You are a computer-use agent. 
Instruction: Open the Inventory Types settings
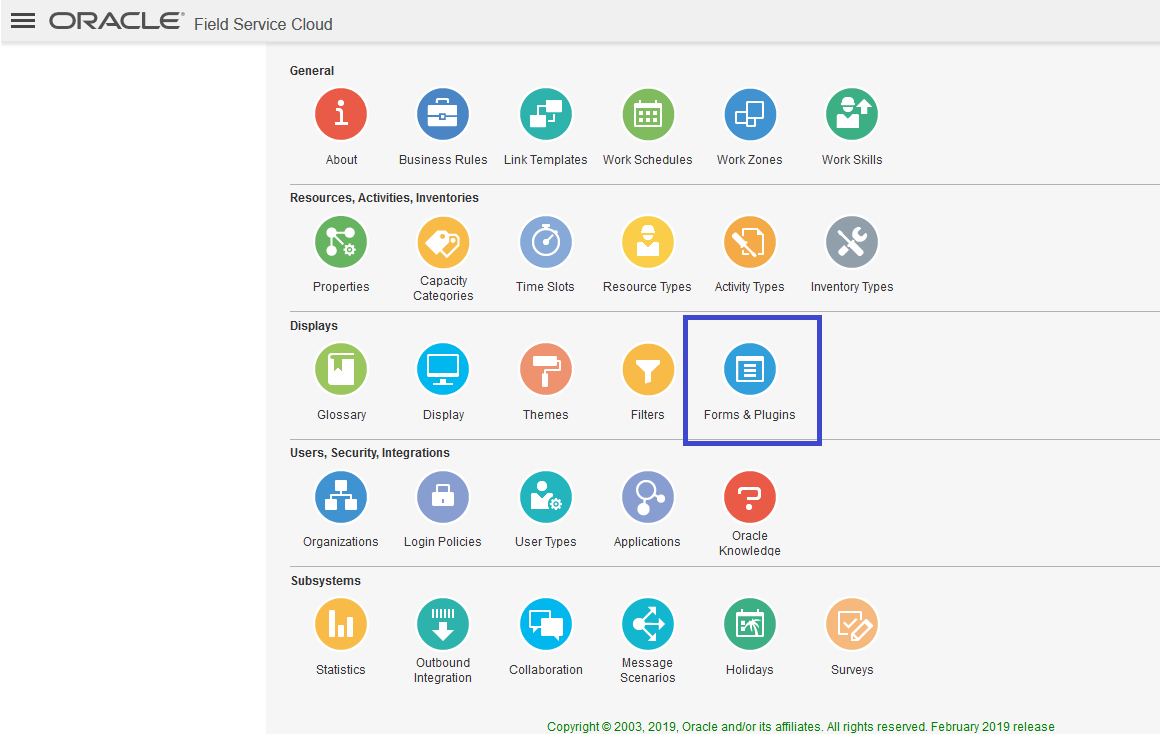(852, 241)
